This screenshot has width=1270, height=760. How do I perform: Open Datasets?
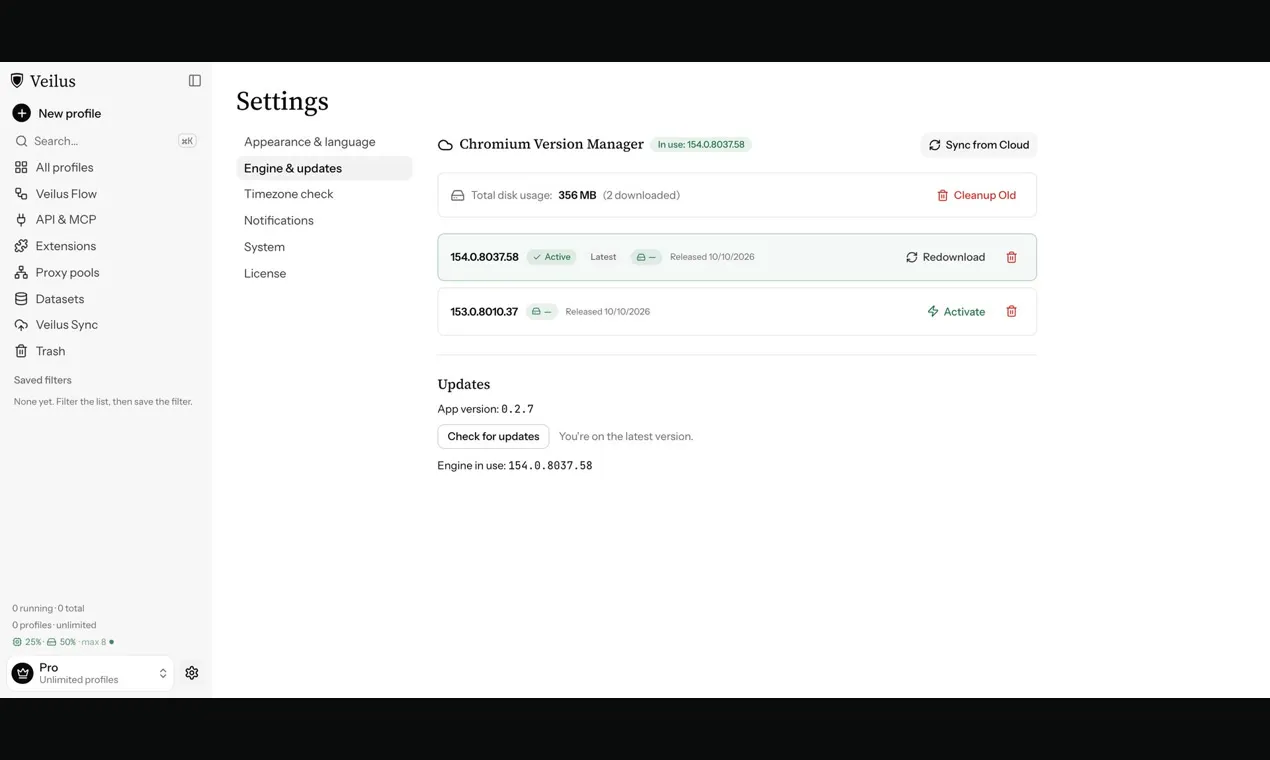click(x=60, y=299)
